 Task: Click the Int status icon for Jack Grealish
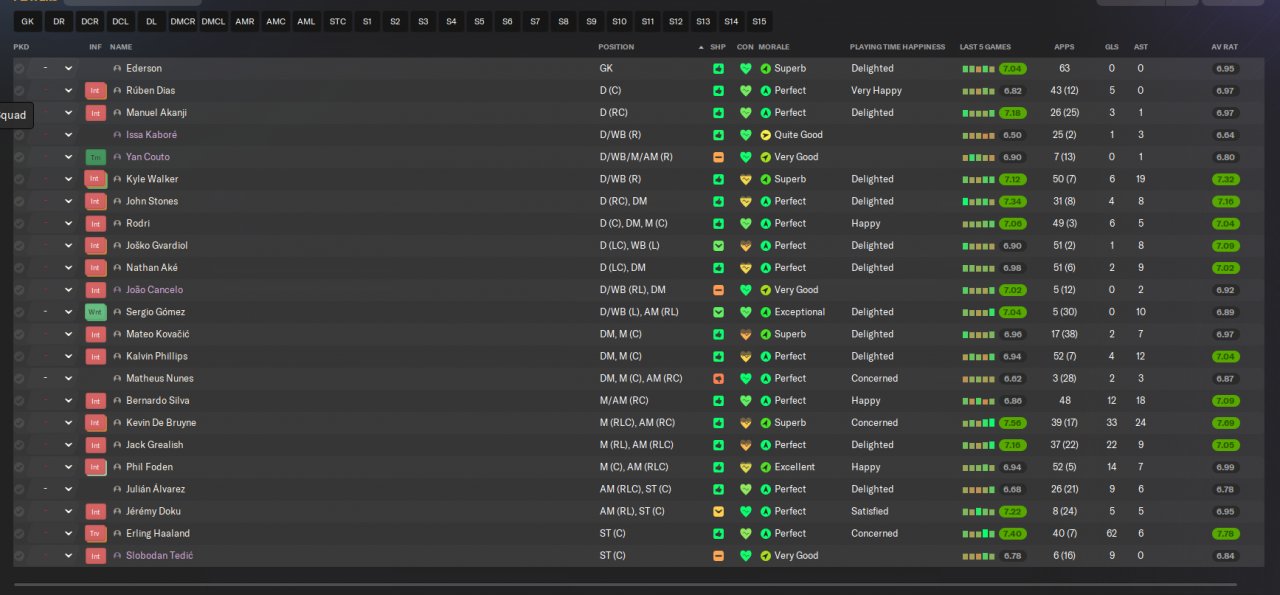click(x=96, y=445)
